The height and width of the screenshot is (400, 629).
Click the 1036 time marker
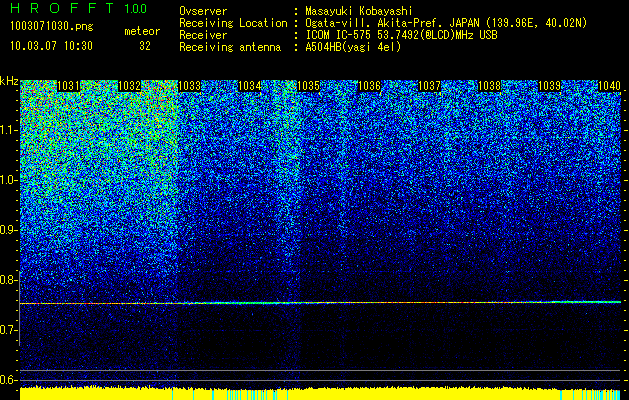click(369, 86)
